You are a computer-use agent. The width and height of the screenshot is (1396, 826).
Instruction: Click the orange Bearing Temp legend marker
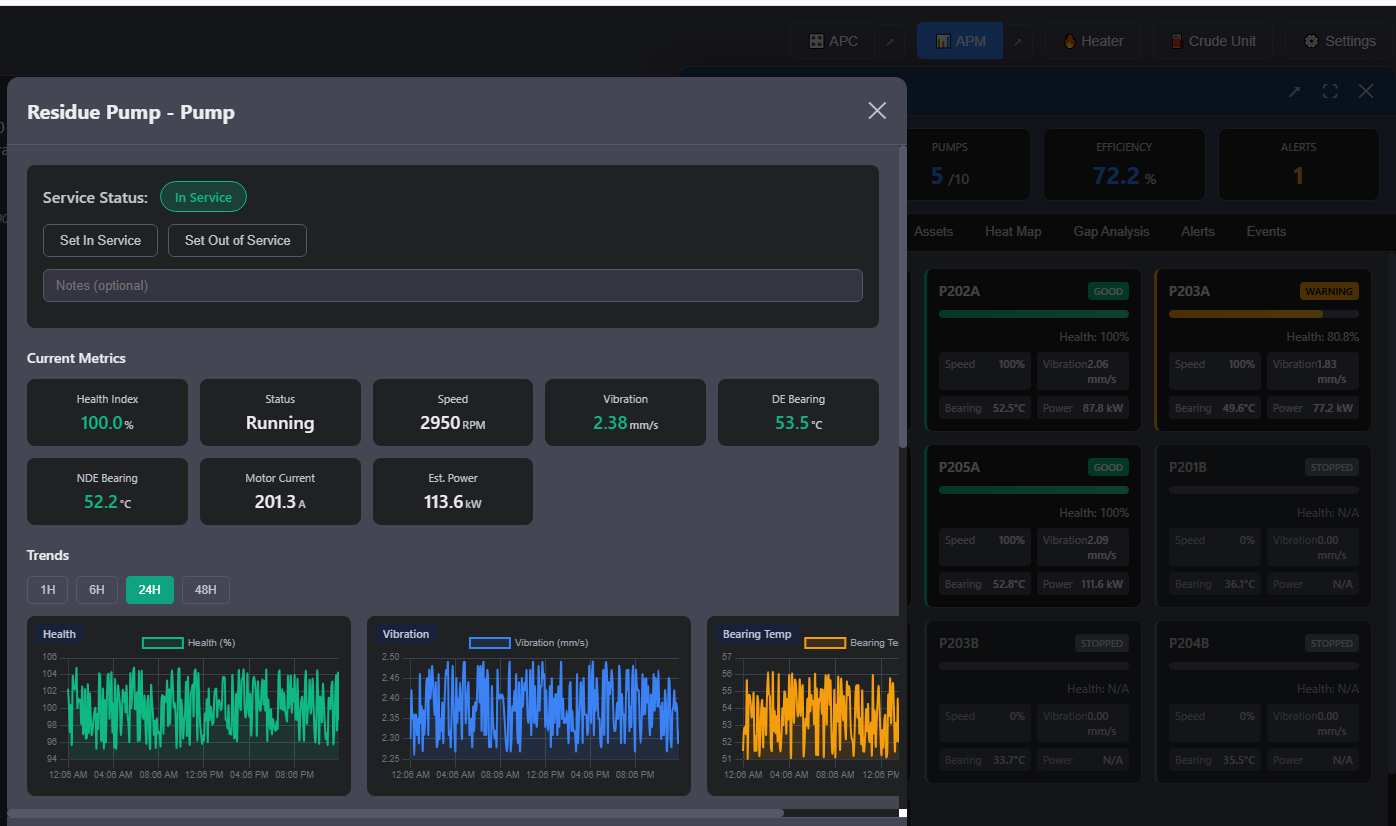coord(826,642)
